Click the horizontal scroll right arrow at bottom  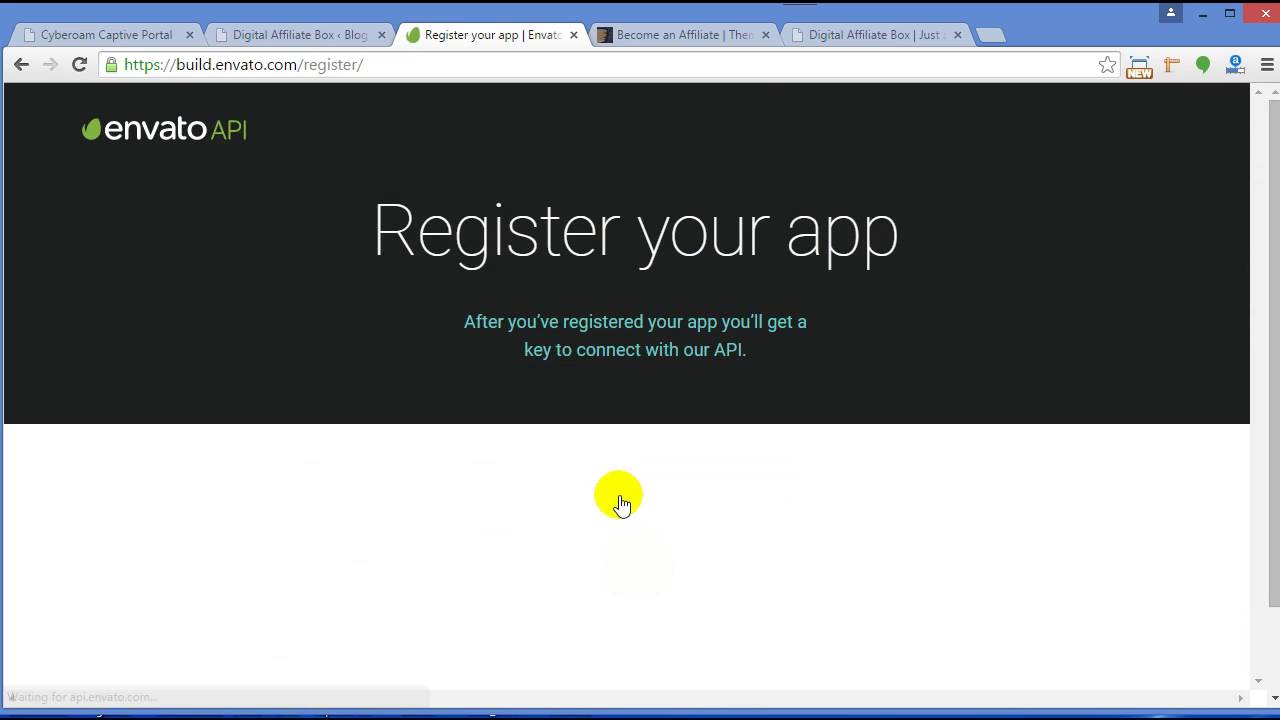tap(1241, 698)
